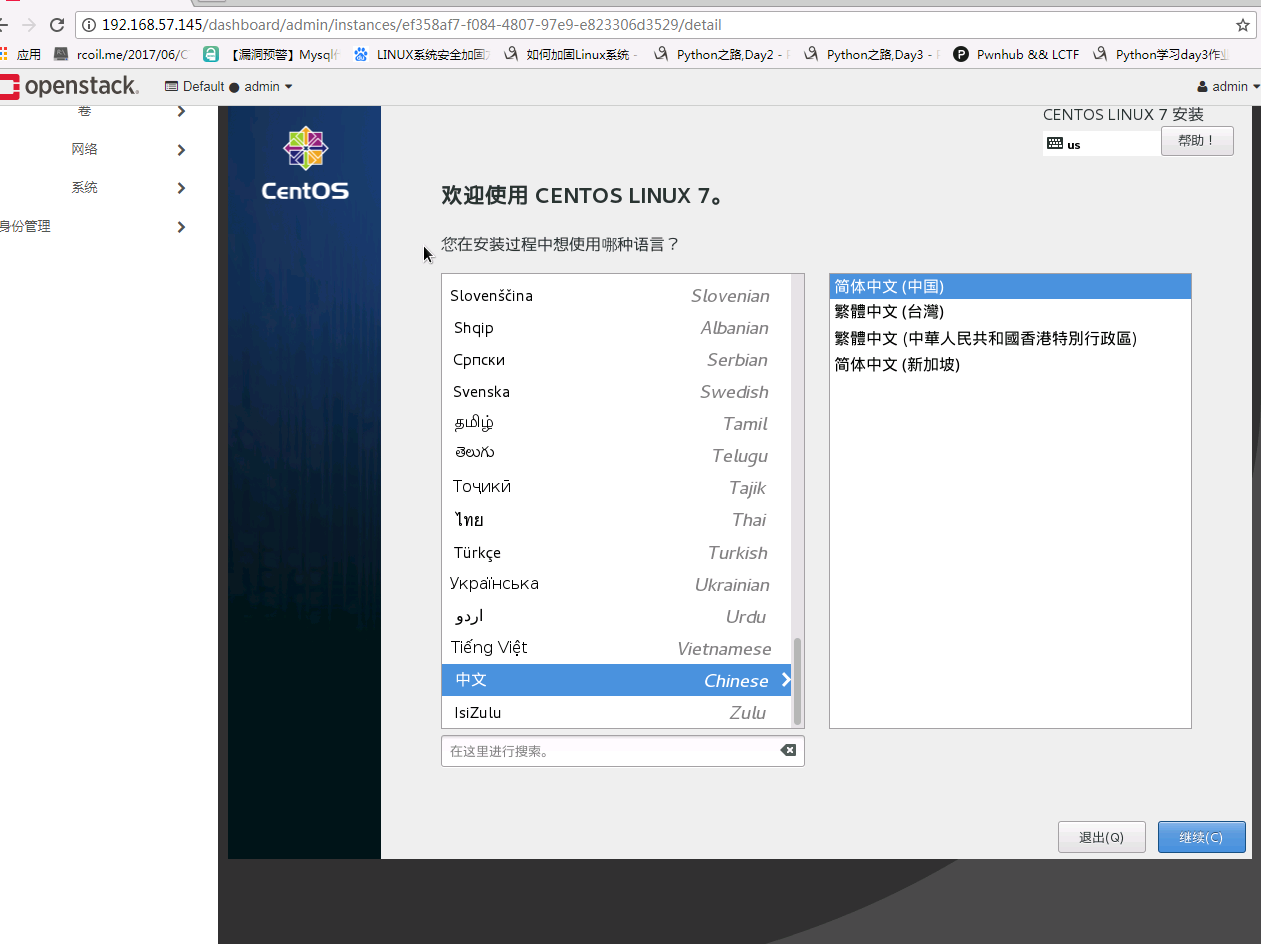Click the 退出(Q) quit button
This screenshot has height=944, width=1261.
coord(1102,837)
